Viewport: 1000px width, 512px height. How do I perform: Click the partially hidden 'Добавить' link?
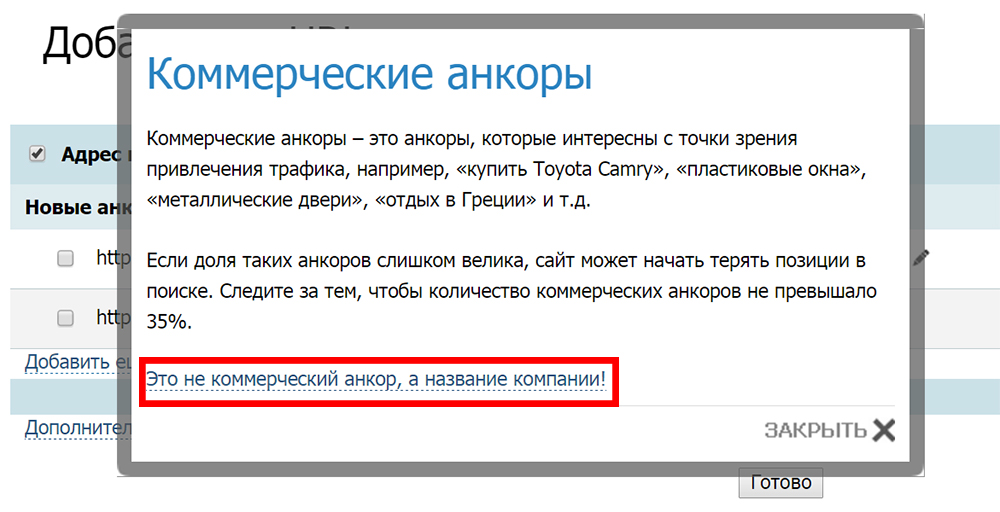coord(68,361)
